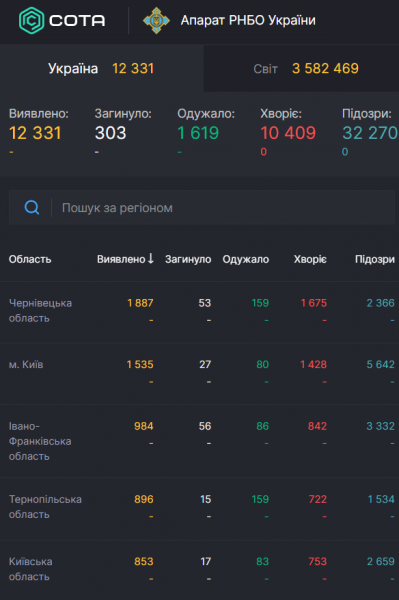
Task: Click Івано-Франківська suspected count 3 332
Action: pyautogui.click(x=380, y=426)
